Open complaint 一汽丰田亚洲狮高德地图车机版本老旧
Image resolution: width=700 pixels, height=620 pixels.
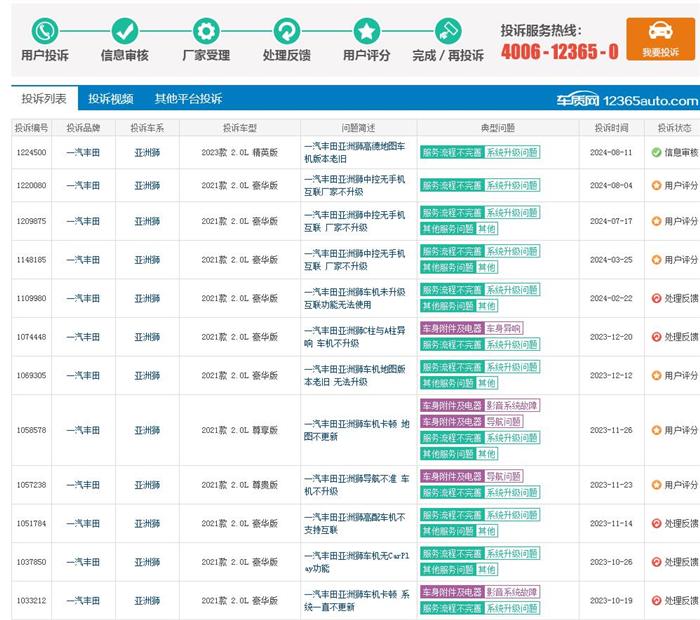click(x=355, y=153)
